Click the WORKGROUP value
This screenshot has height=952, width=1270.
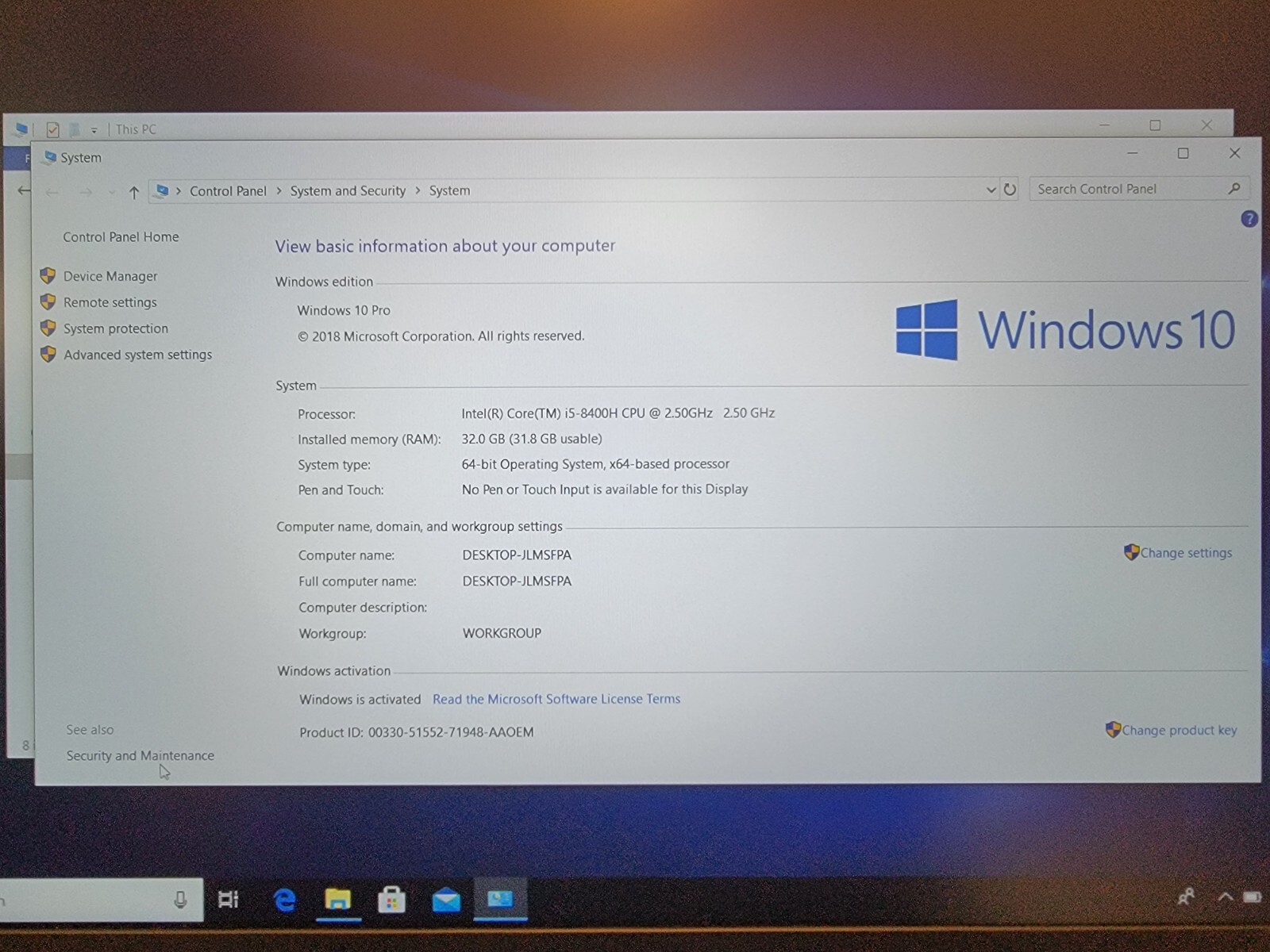click(x=502, y=633)
